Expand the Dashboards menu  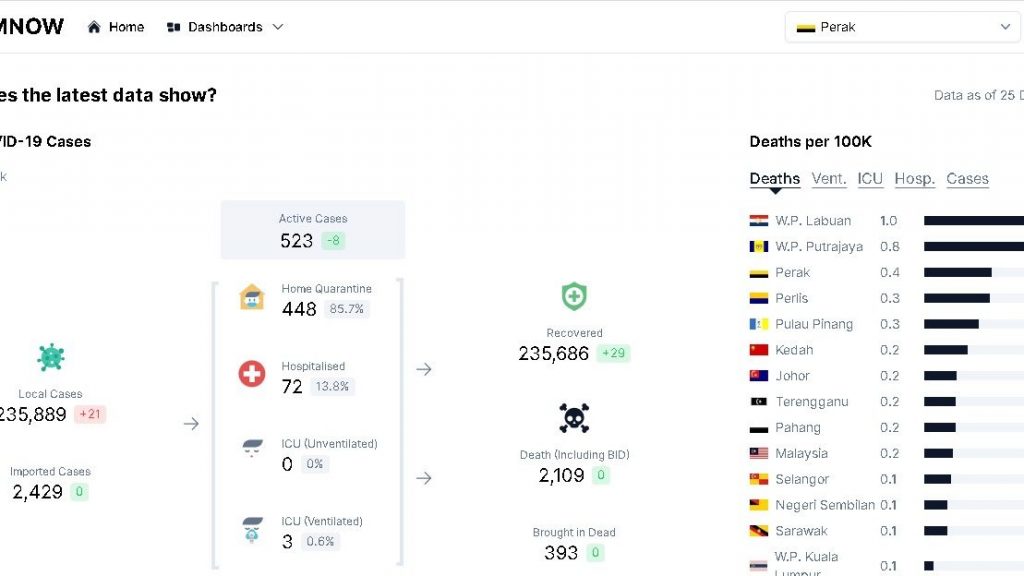(226, 27)
